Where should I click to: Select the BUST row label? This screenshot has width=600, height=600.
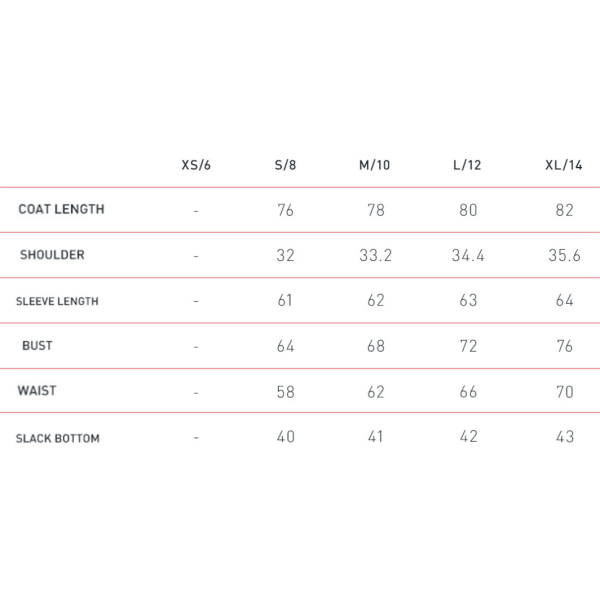37,346
